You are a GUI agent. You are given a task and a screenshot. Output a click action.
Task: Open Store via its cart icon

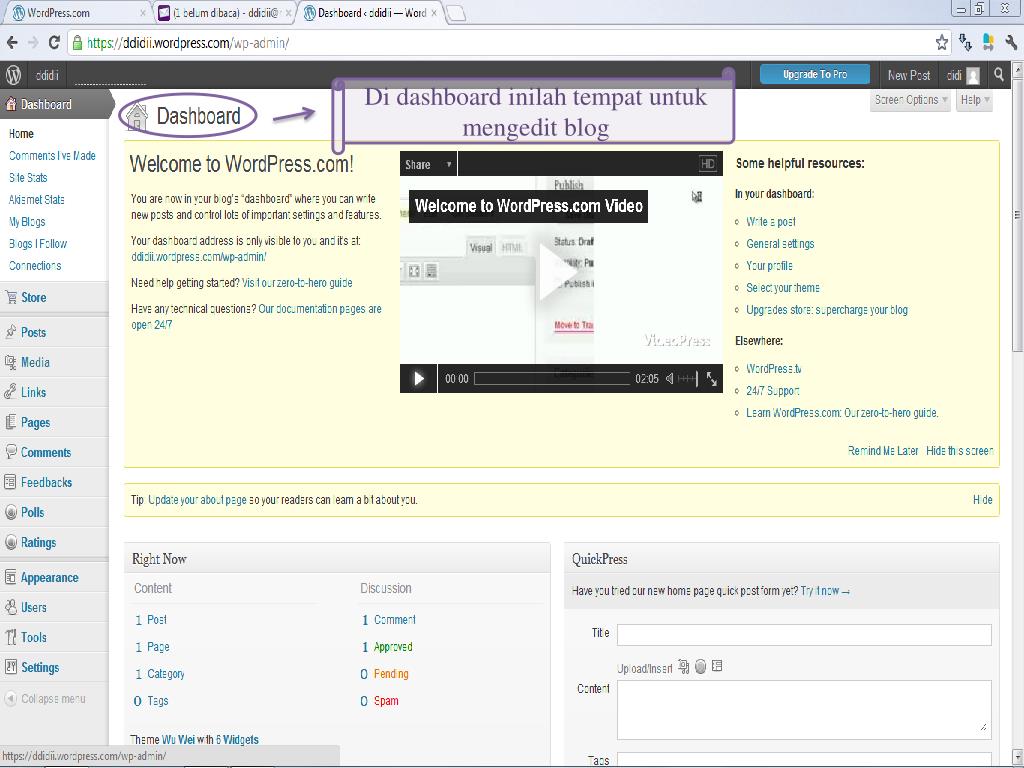(x=11, y=298)
